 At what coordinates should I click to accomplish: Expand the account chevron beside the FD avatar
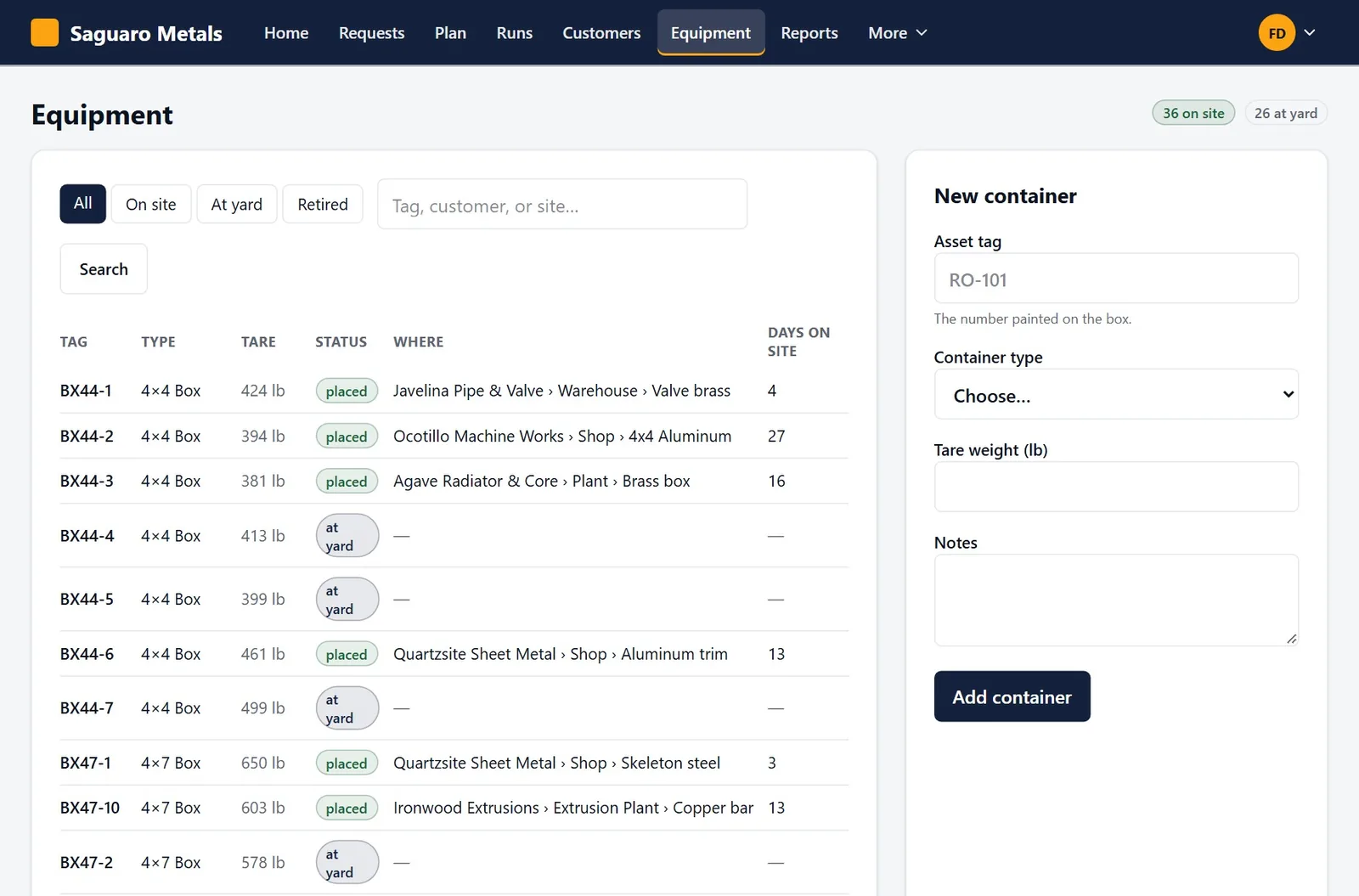point(1310,33)
